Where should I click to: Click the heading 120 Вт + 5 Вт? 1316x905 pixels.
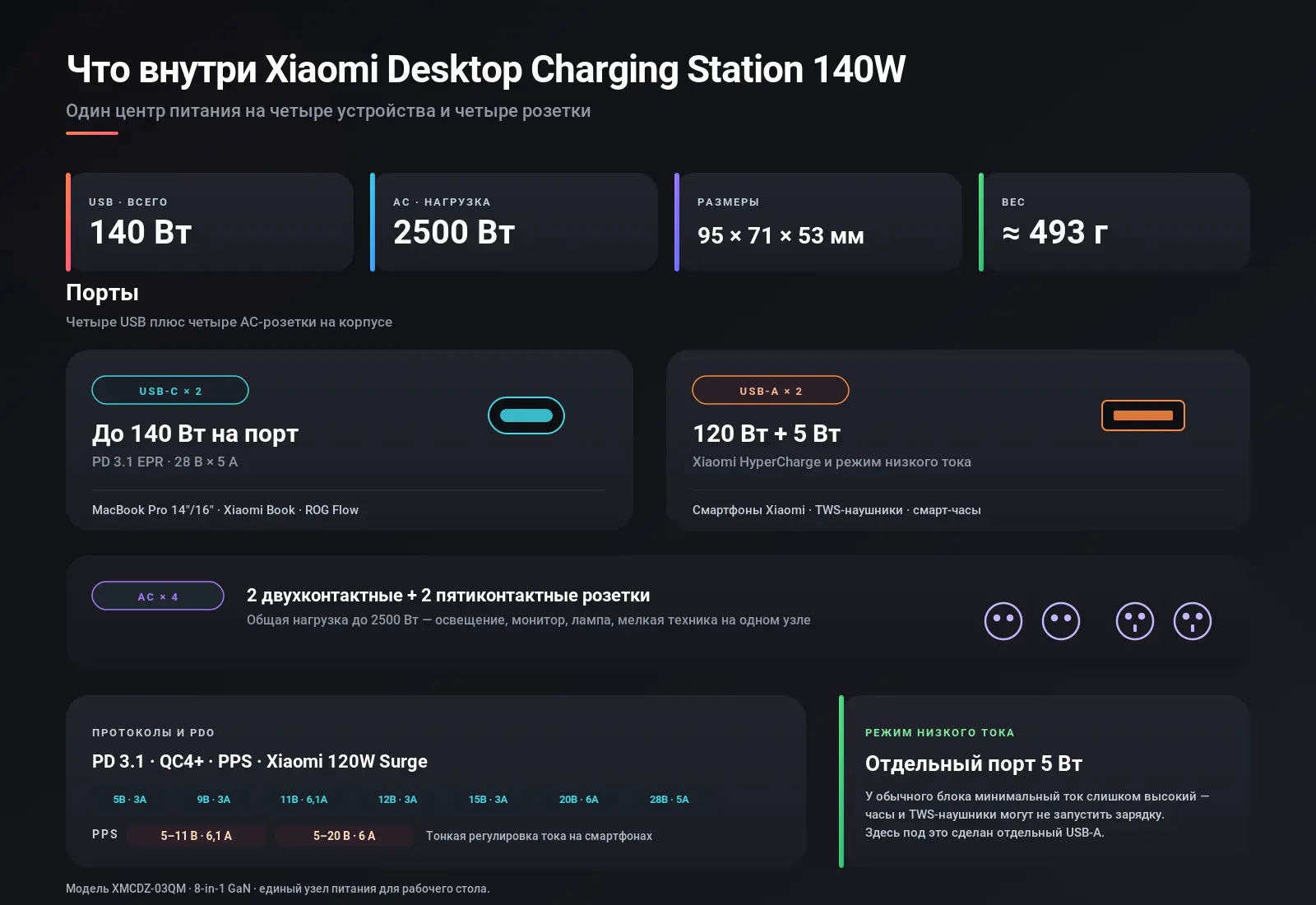tap(767, 434)
